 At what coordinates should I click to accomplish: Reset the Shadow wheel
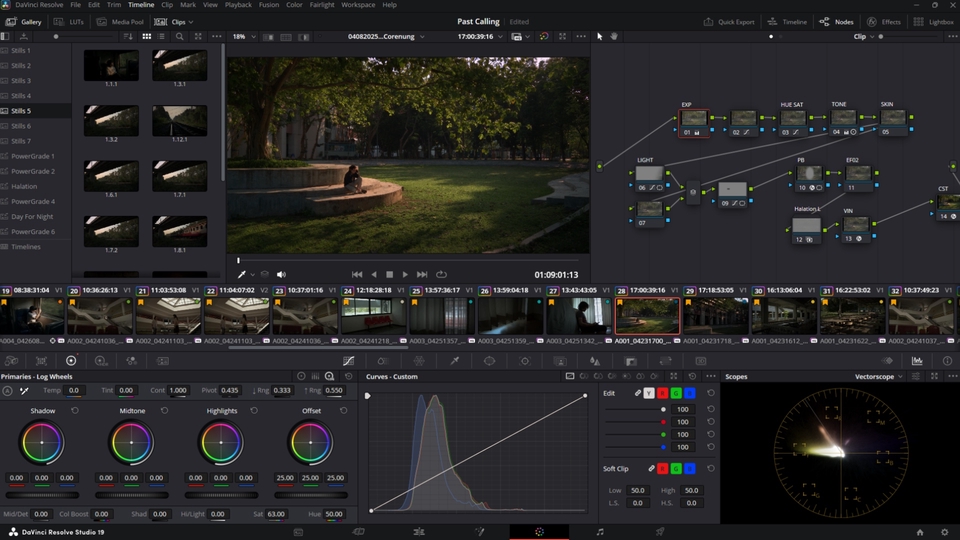pos(75,411)
